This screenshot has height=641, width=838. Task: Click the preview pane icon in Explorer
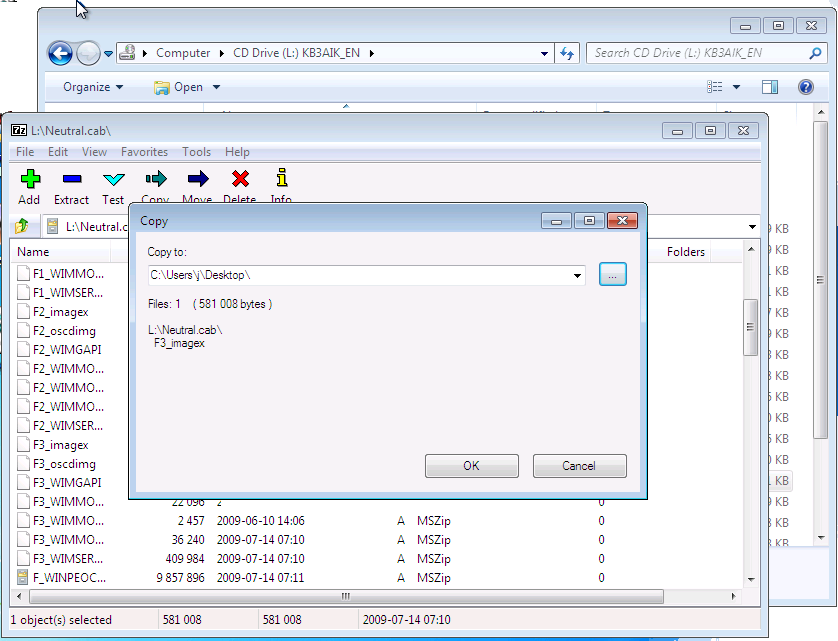pos(770,86)
